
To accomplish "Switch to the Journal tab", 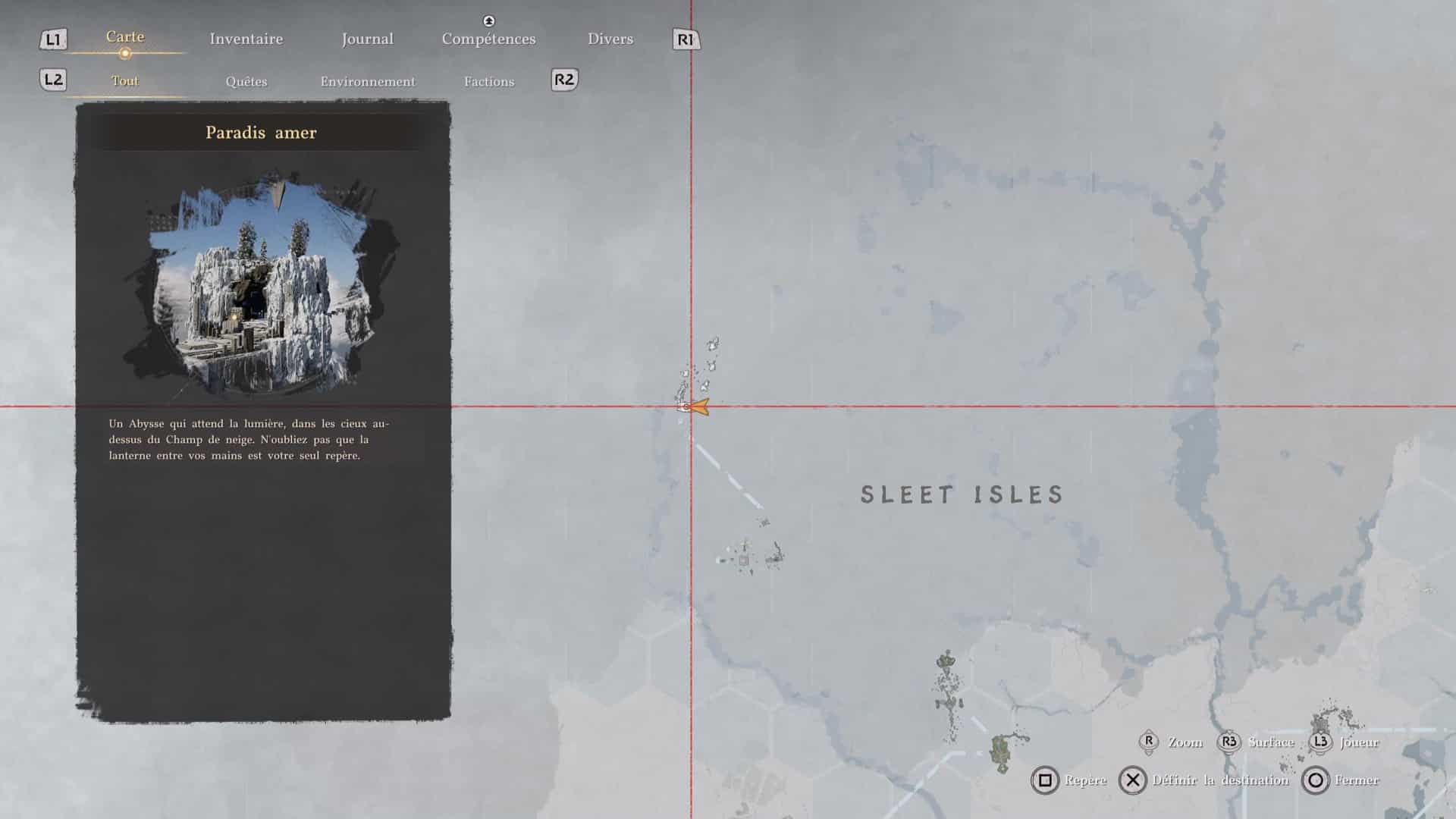I will [x=367, y=39].
